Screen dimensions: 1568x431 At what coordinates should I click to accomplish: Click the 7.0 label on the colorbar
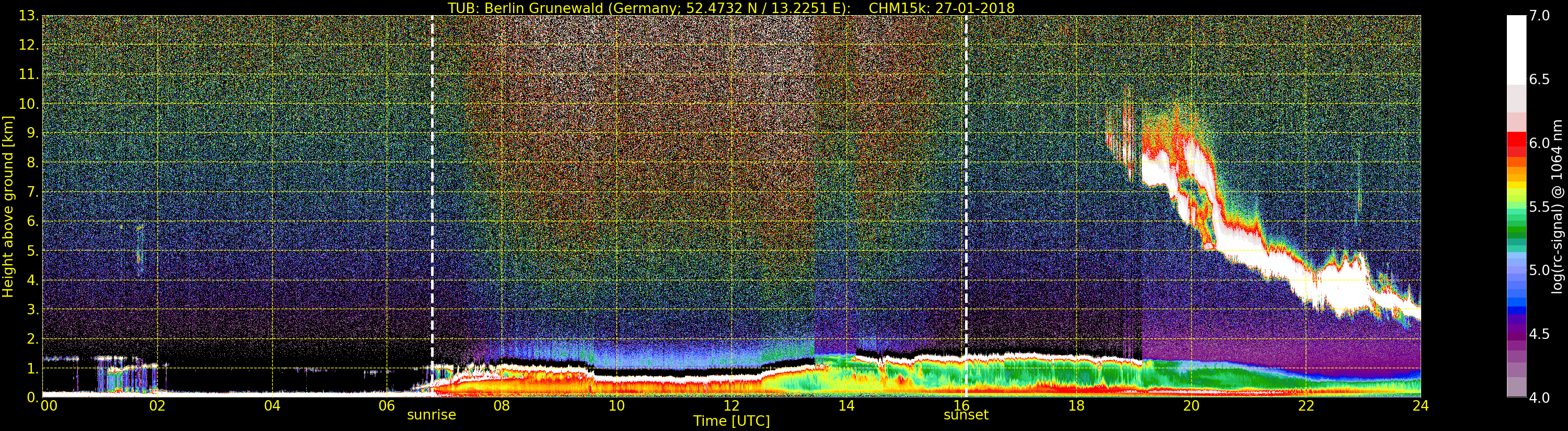(x=1539, y=16)
